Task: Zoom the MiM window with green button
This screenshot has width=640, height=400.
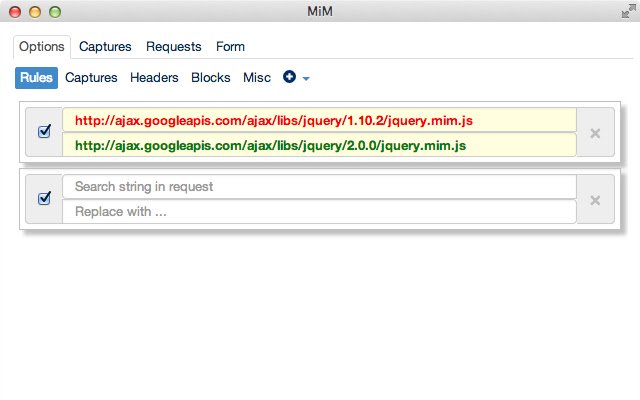Action: [55, 12]
